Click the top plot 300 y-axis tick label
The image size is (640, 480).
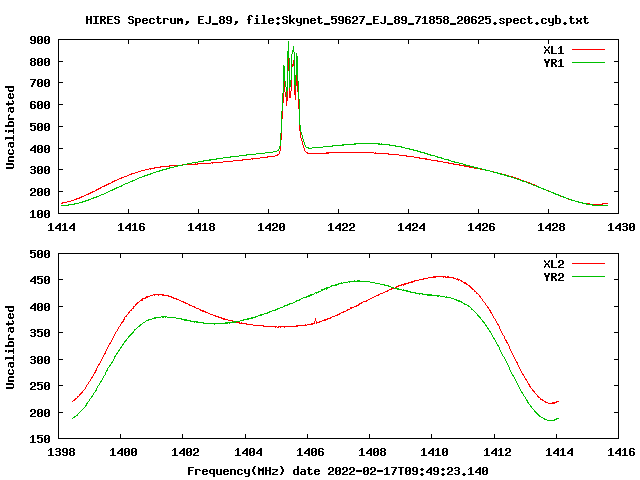(x=40, y=170)
